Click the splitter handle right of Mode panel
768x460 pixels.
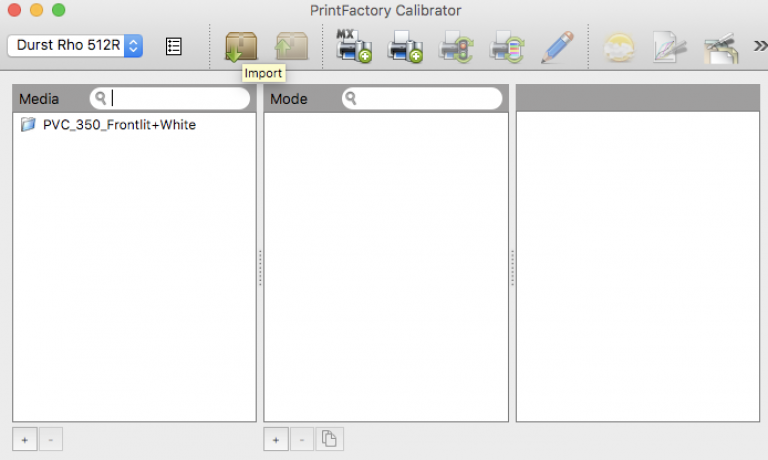pyautogui.click(x=512, y=267)
